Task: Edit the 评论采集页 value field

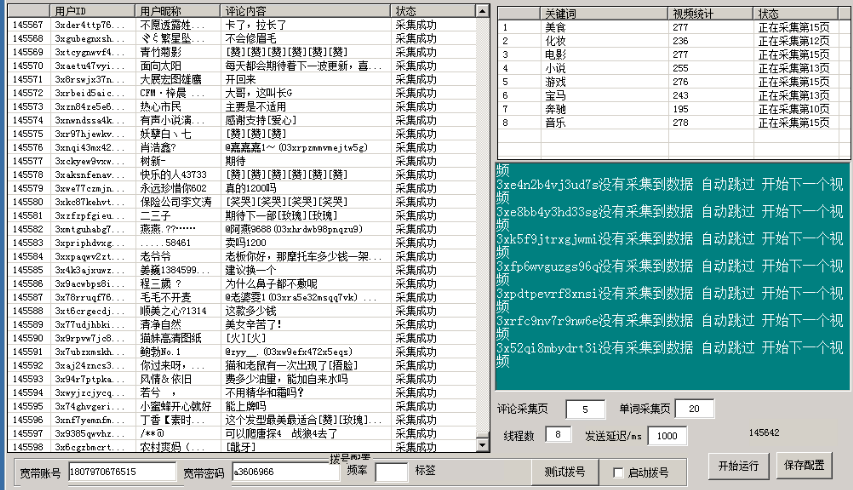Action: 585,409
